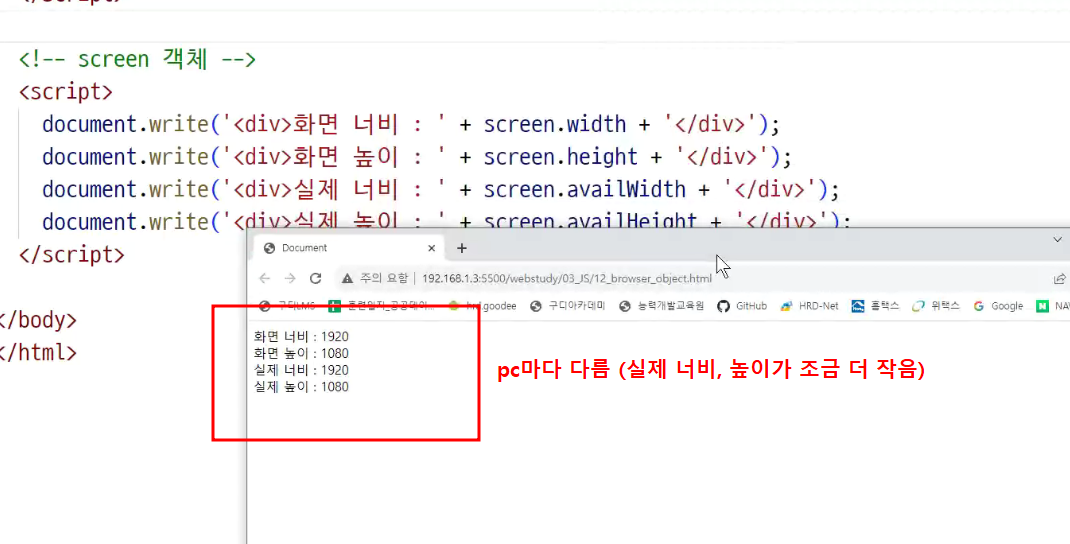Go forward in the browser

[290, 278]
